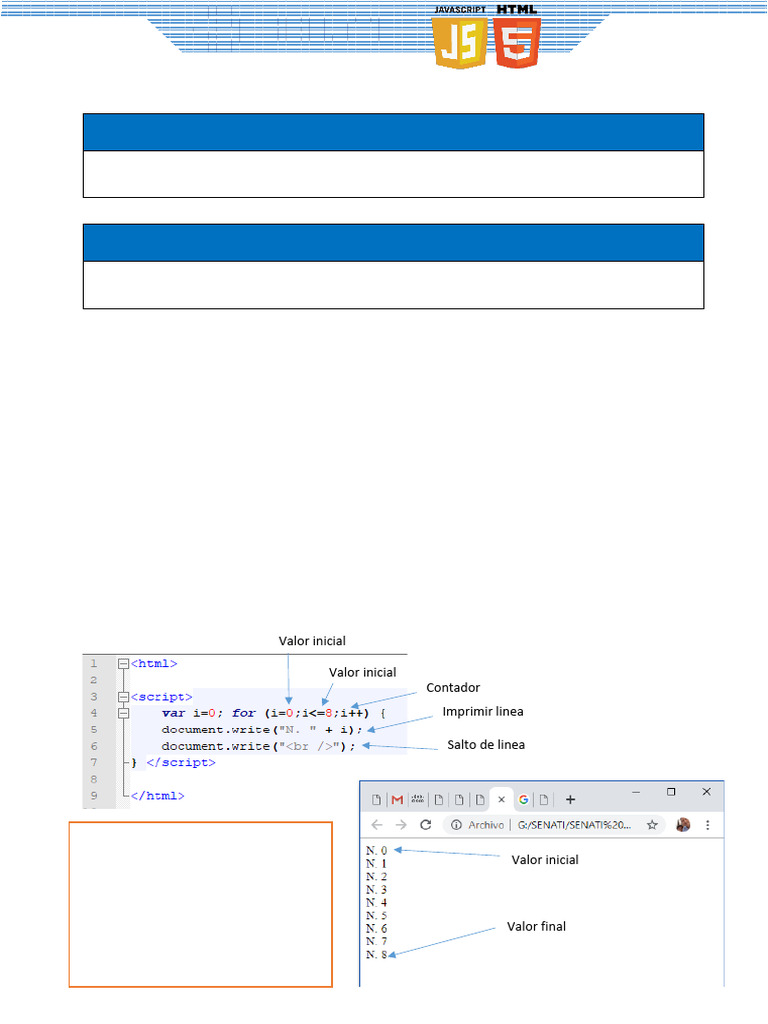Click the document.write("<br />") code line
The image size is (768, 1024).
[259, 746]
